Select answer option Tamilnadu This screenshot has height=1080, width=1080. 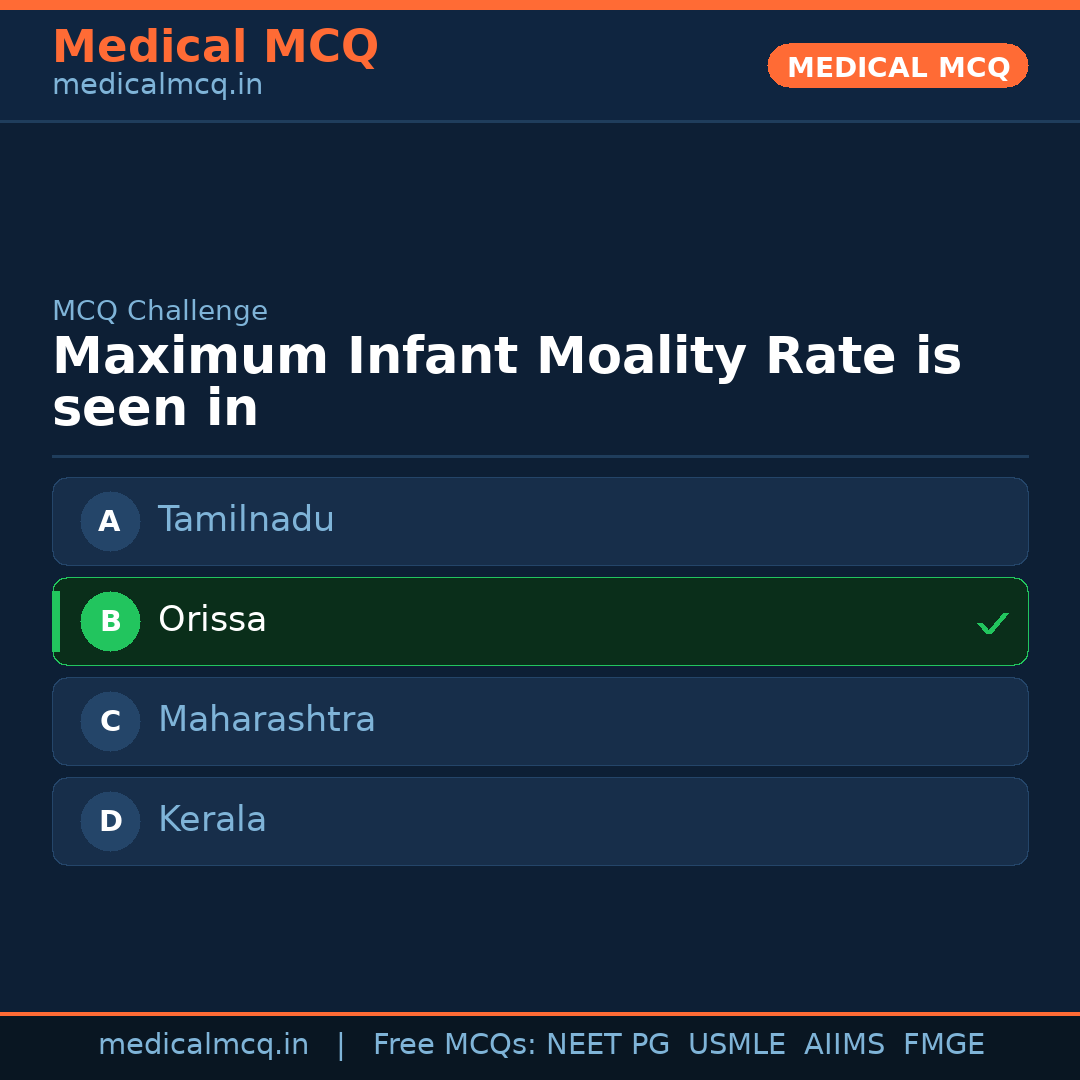540,521
